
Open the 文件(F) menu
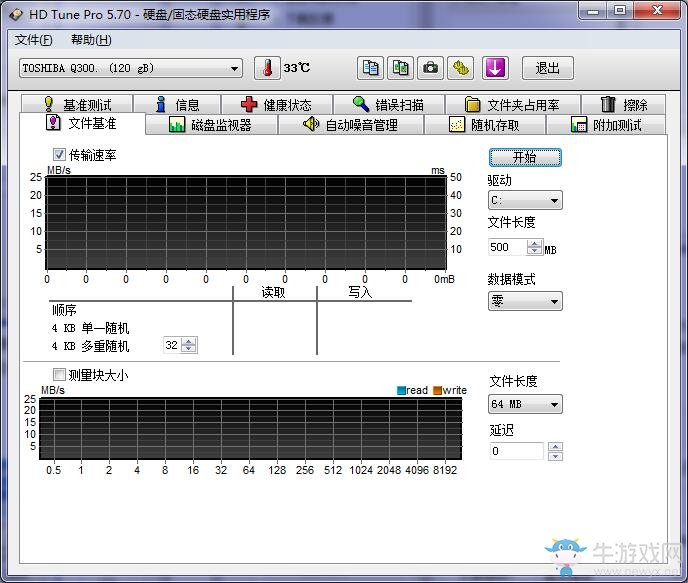(34, 40)
